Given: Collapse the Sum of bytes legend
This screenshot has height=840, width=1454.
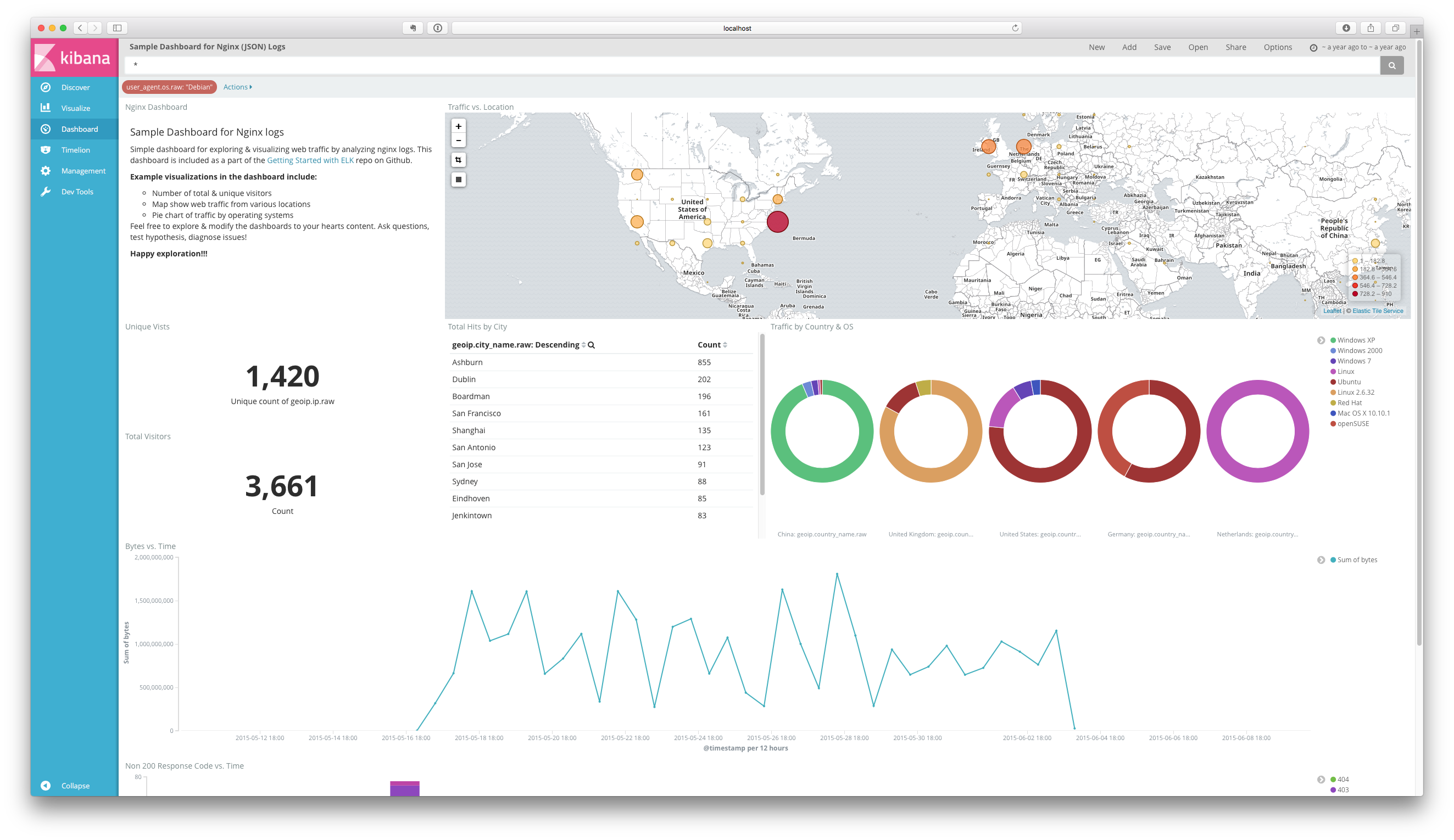Looking at the screenshot, I should tap(1321, 560).
